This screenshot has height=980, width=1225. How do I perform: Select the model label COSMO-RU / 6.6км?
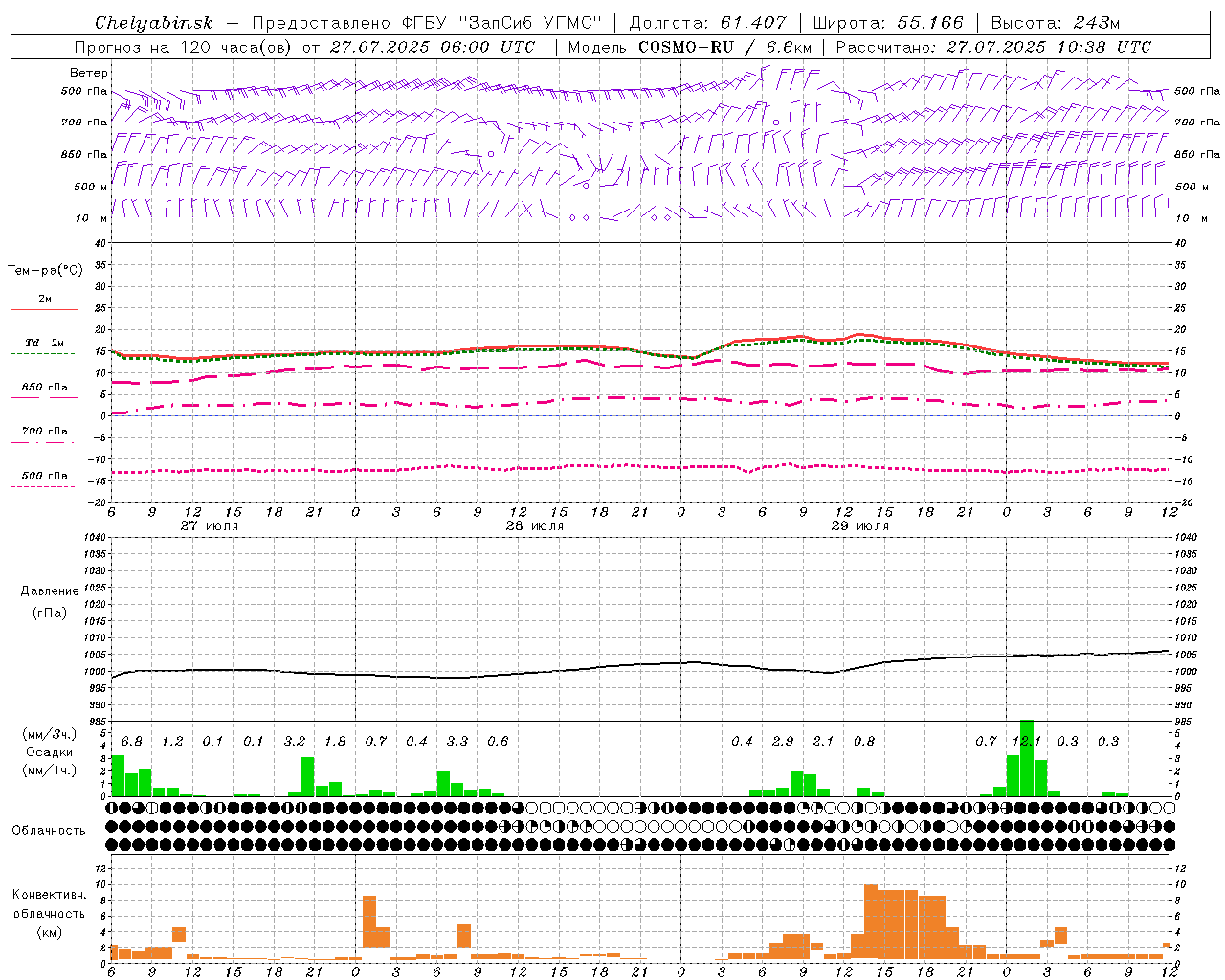[724, 47]
